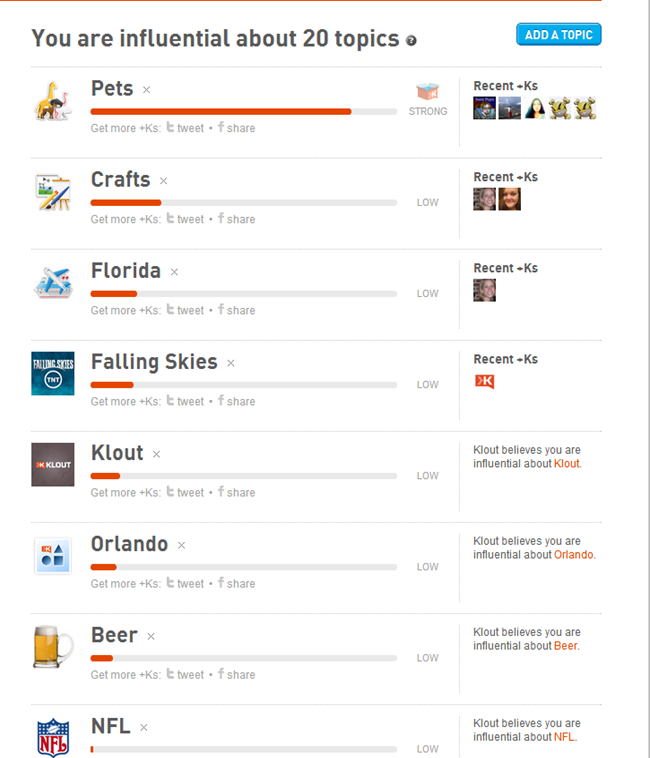Viewport: 650px width, 758px height.
Task: Click the Orlando topic icon
Action: (52, 556)
